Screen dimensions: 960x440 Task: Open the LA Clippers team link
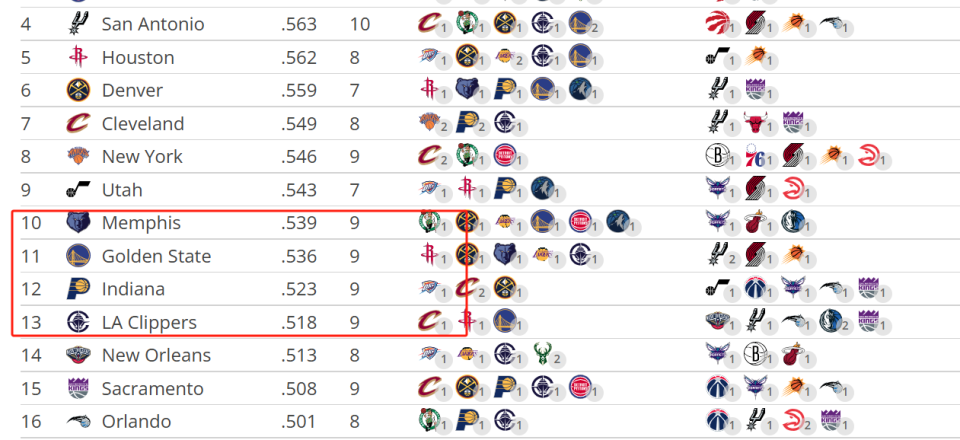[x=149, y=322]
